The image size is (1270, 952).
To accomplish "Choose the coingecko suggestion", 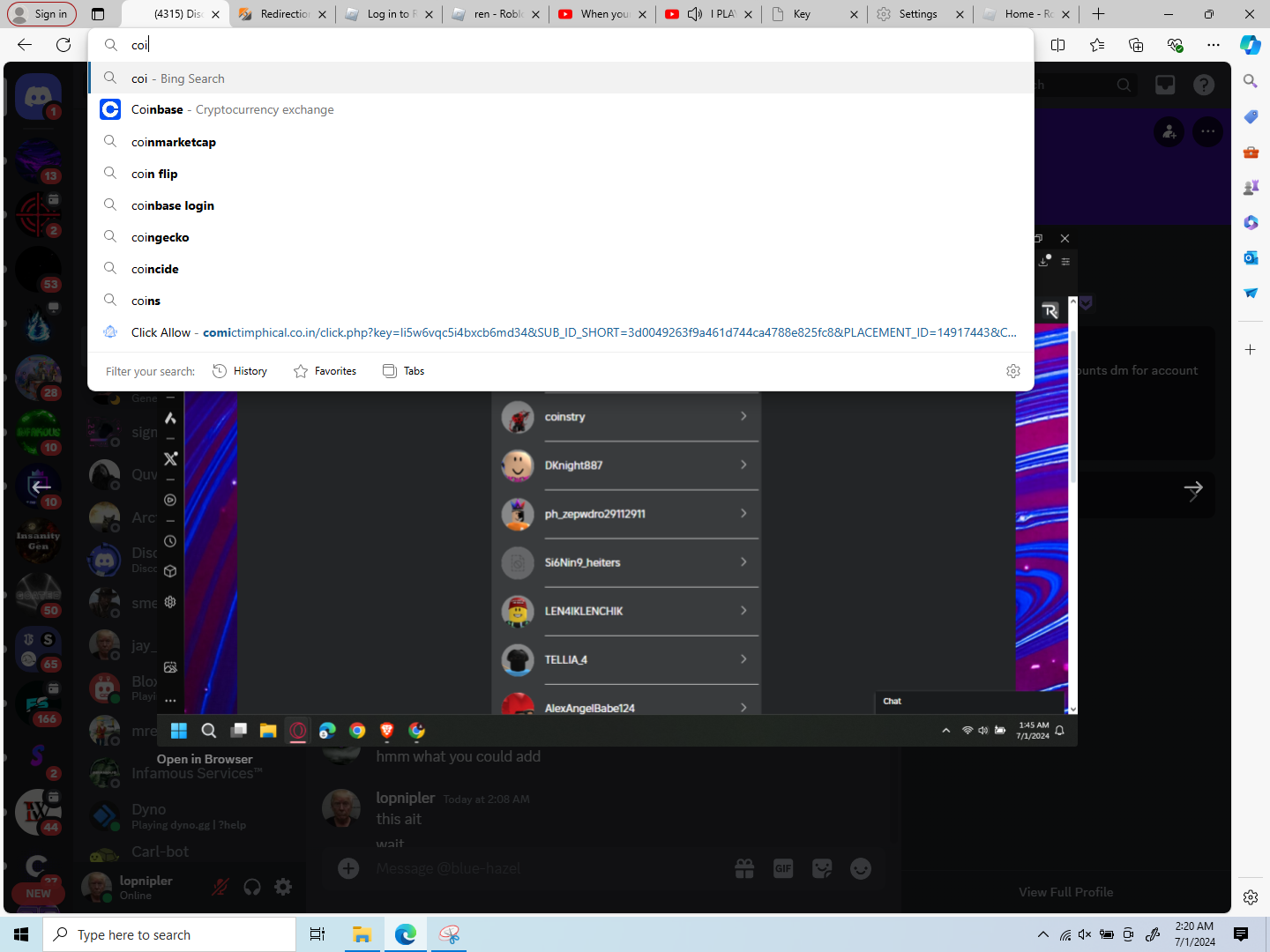I will (x=561, y=237).
